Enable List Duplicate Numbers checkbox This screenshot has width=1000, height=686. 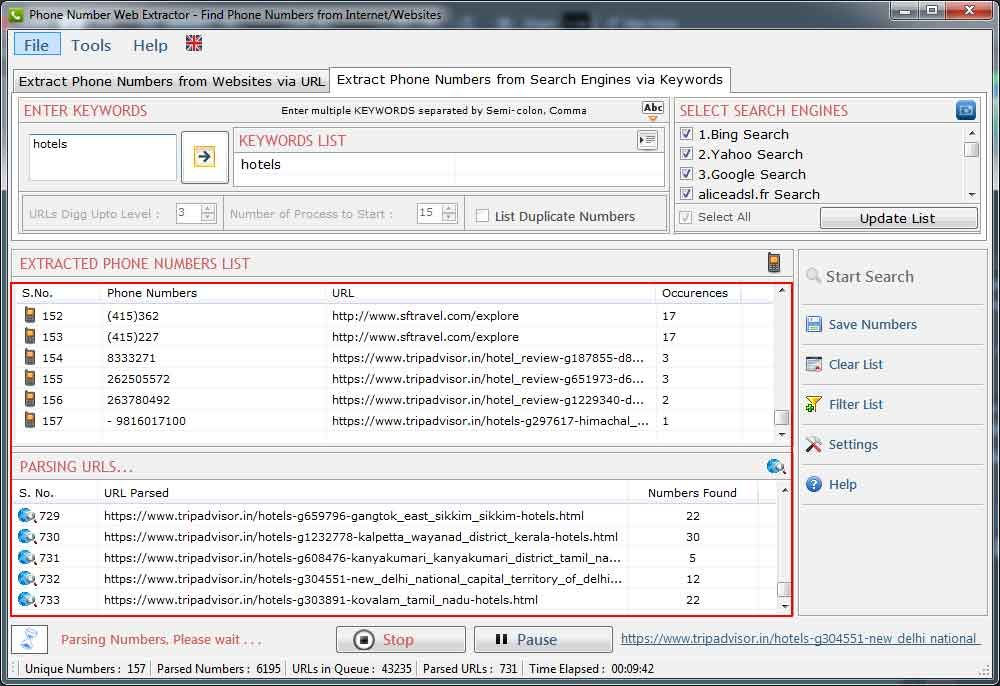click(x=483, y=216)
